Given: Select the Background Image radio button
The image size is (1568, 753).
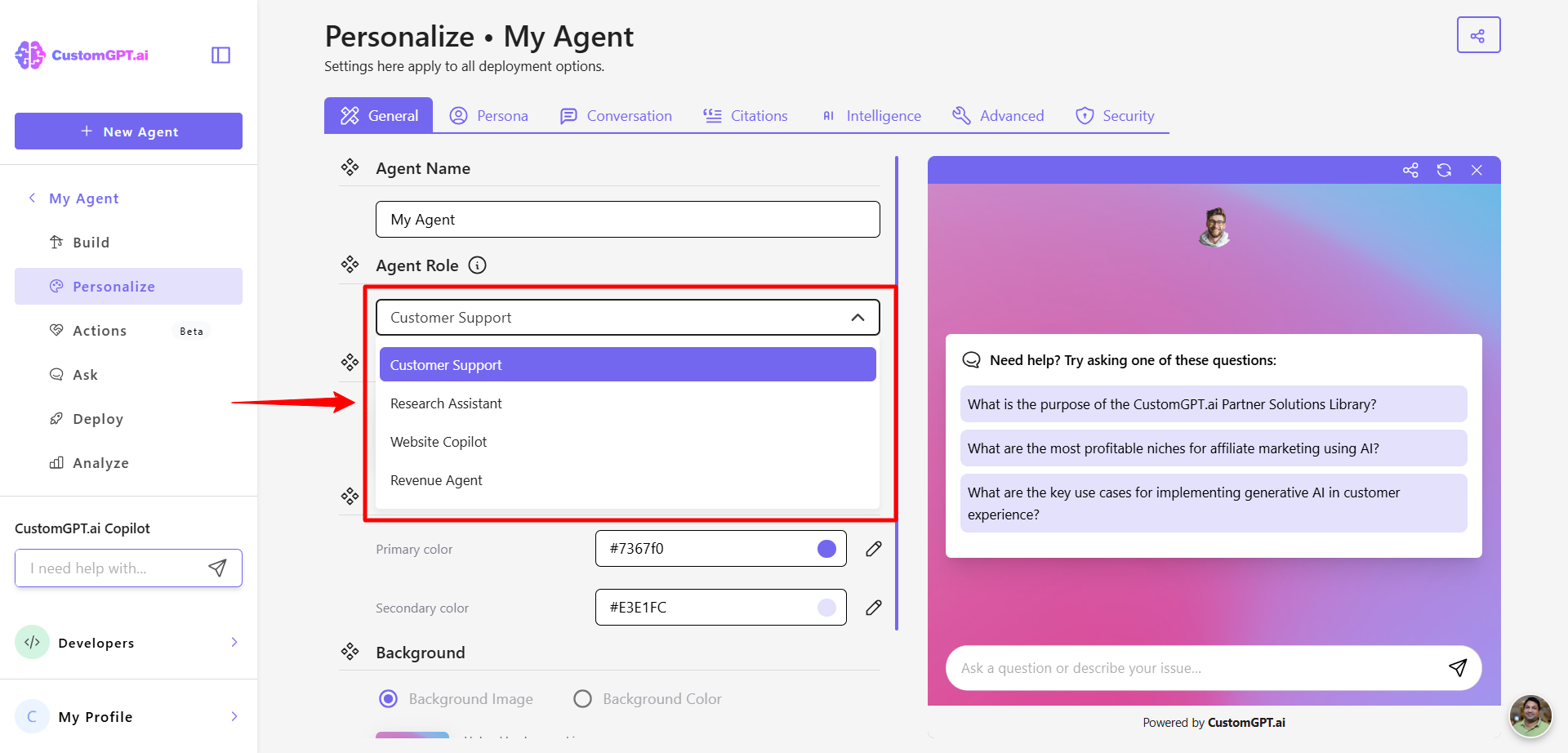Looking at the screenshot, I should (389, 698).
